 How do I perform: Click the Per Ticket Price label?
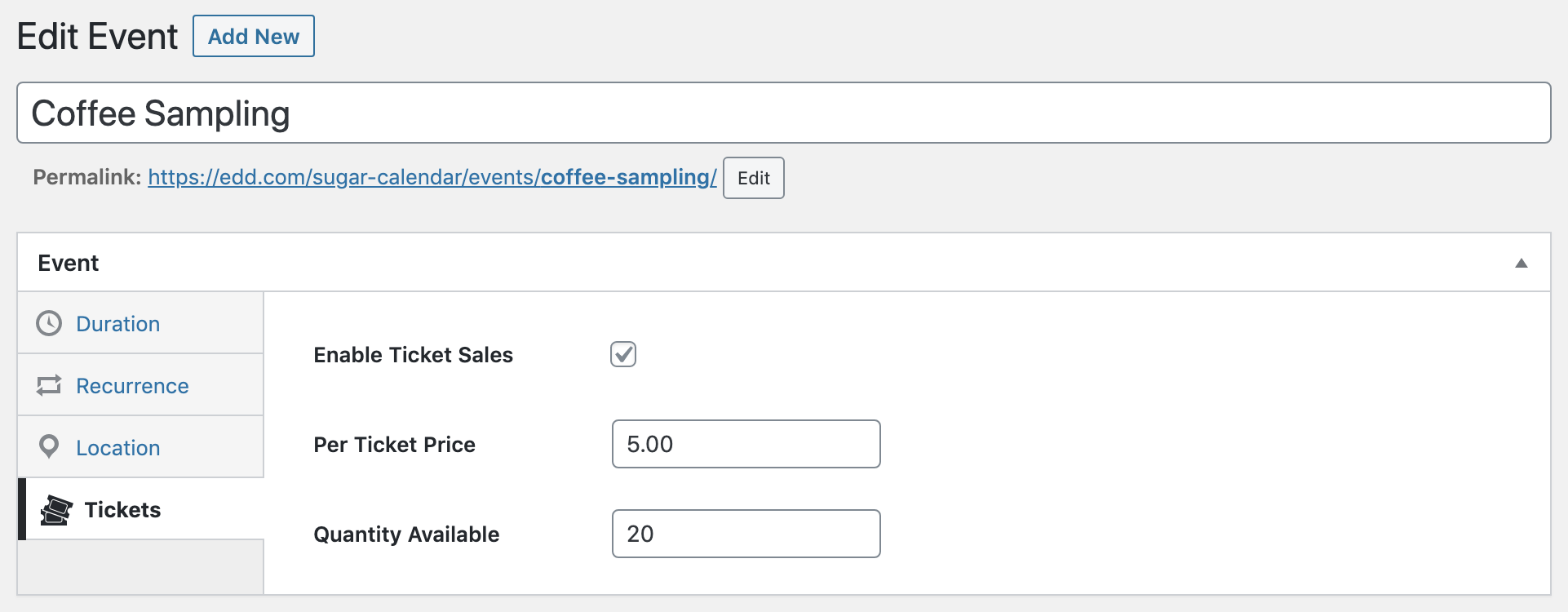395,445
